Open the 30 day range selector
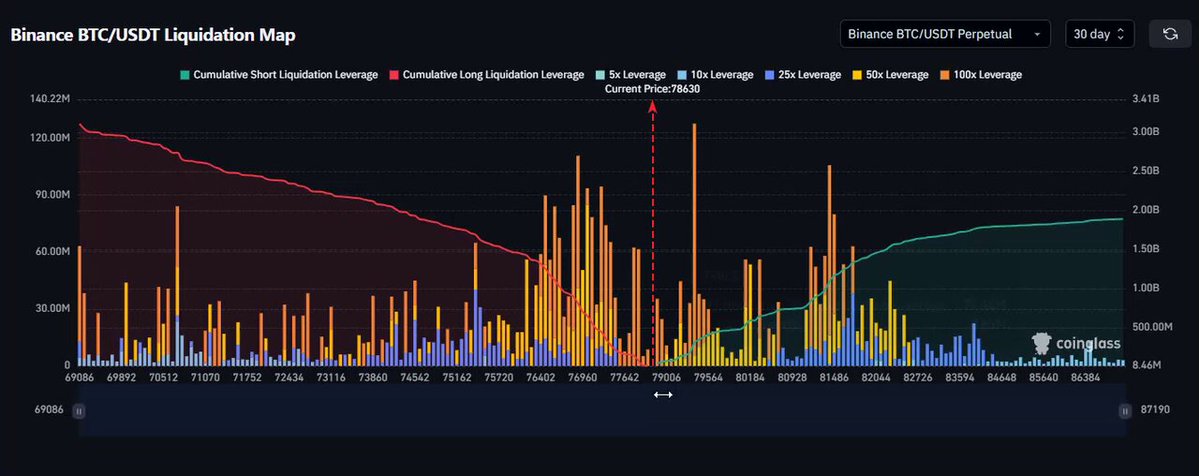The width and height of the screenshot is (1199, 476). (x=1100, y=34)
